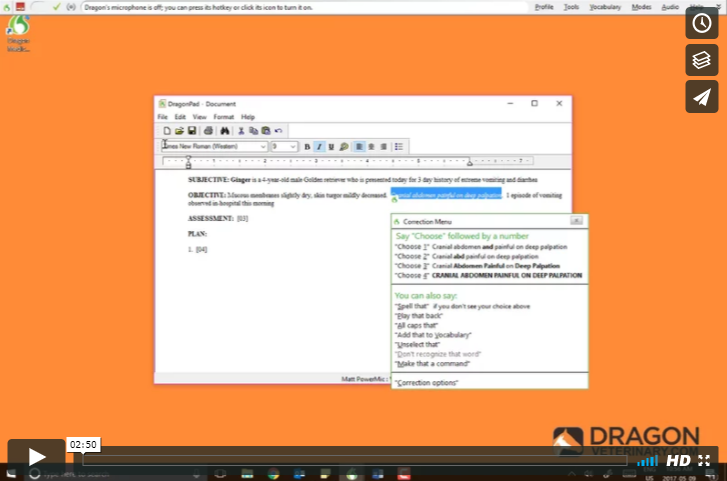727x481 pixels.
Task: Select 'Choose 1' Cranial abdomen and painful
Action: point(481,247)
